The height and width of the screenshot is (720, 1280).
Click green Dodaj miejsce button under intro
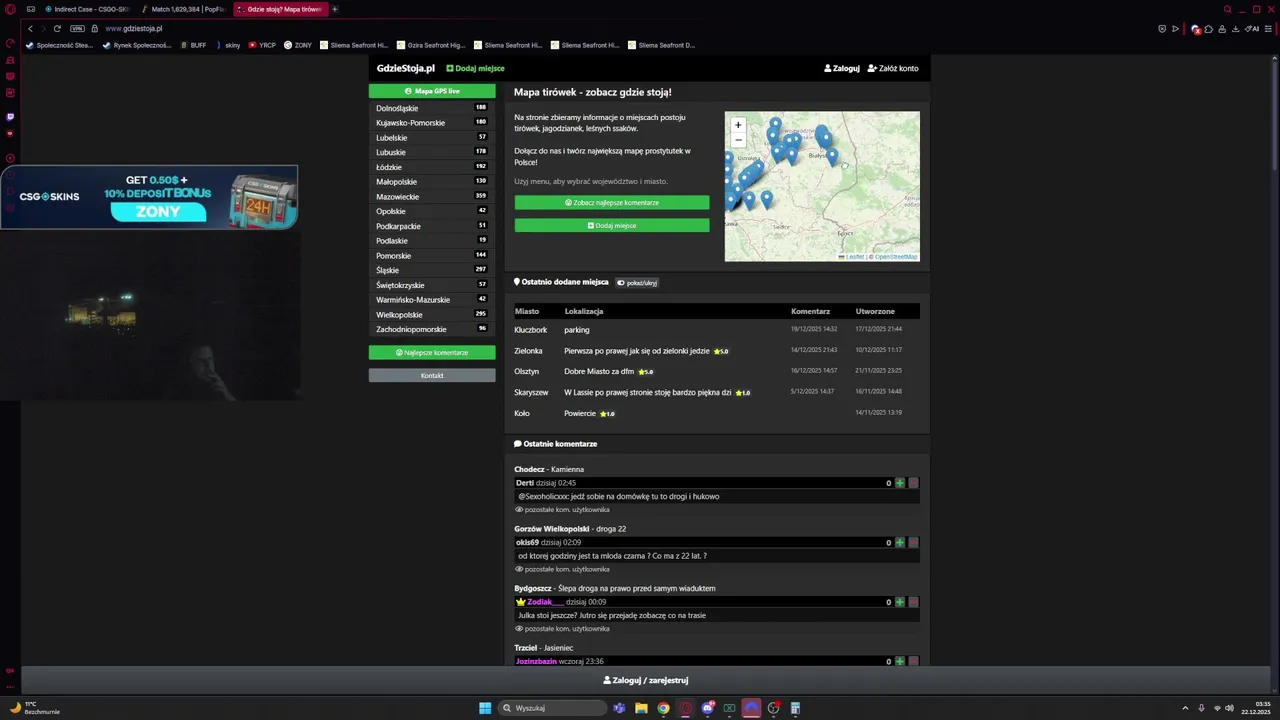pyautogui.click(x=612, y=226)
